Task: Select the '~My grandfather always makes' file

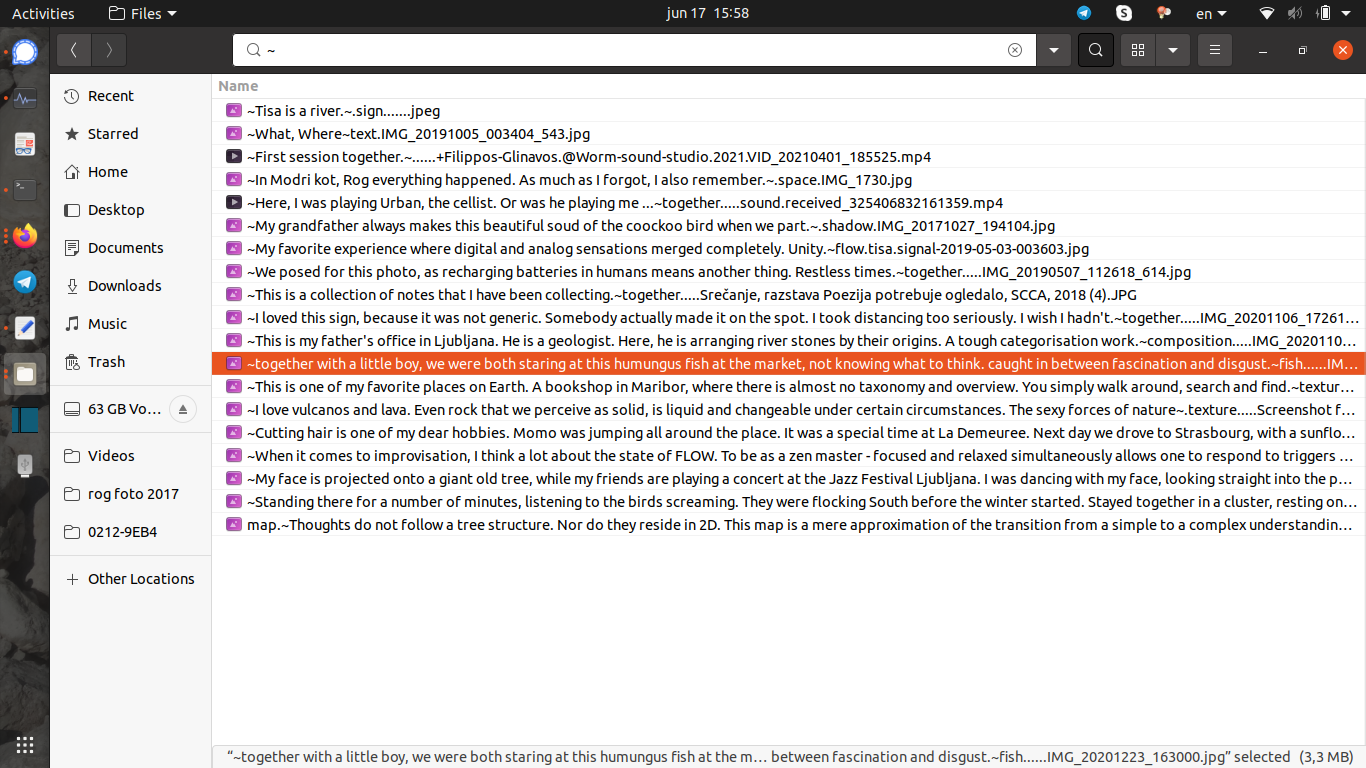Action: coord(788,226)
